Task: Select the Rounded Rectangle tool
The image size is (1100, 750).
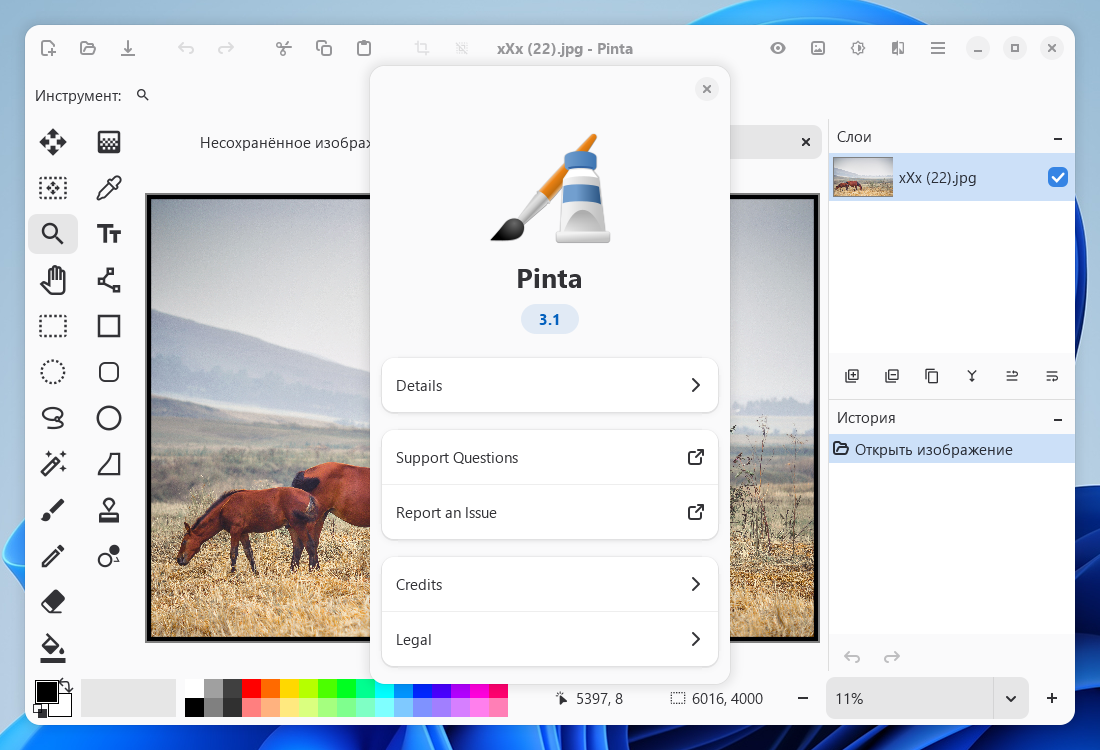Action: pos(109,372)
